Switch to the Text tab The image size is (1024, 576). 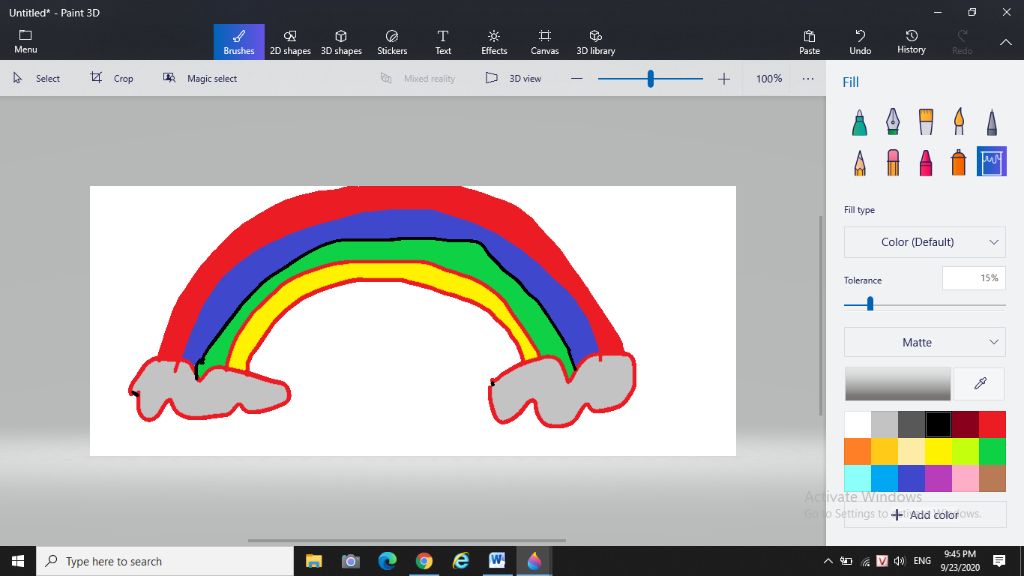coord(443,42)
